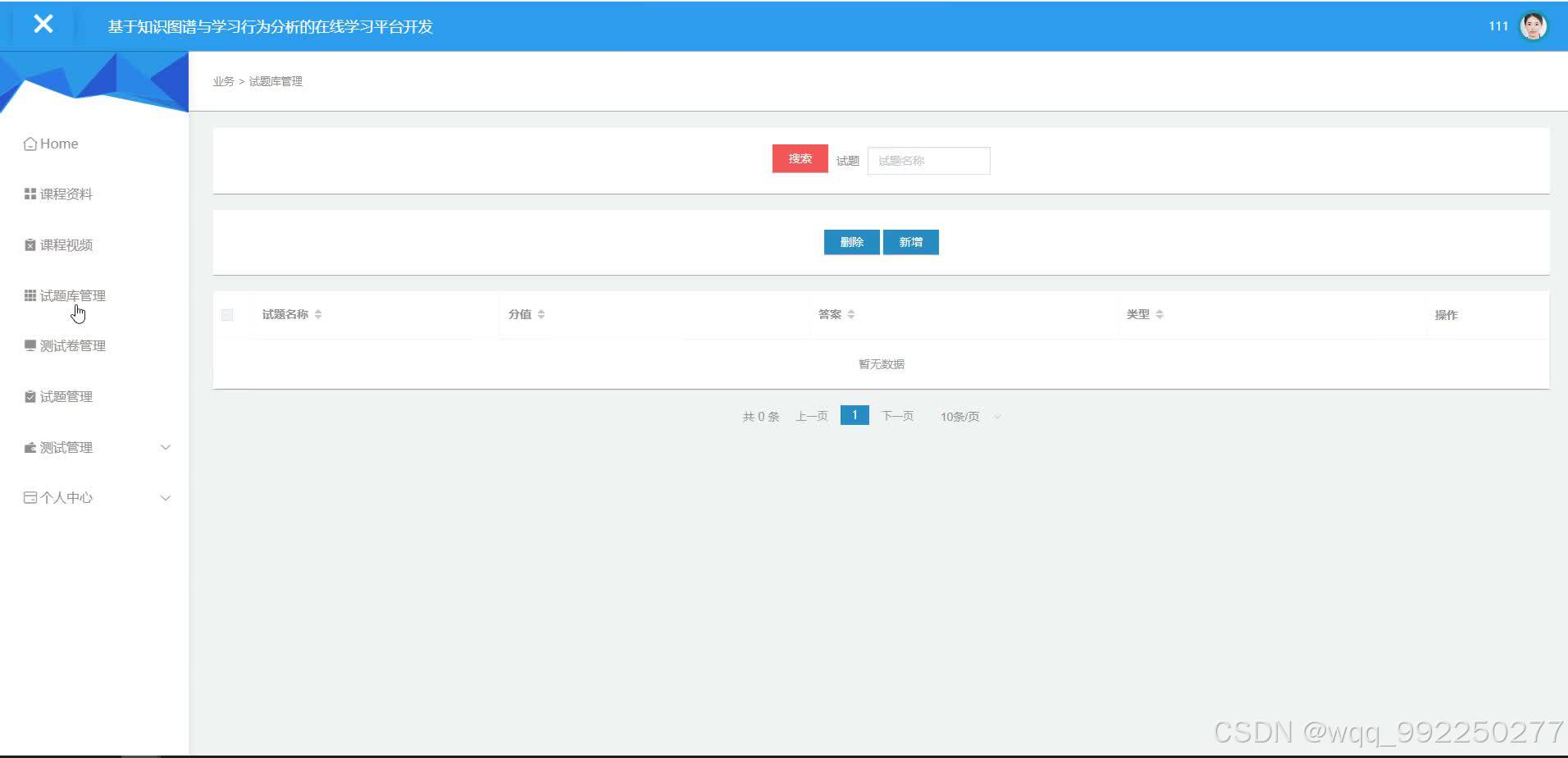Focus the 试题名称 search input field
Viewport: 1568px width, 758px height.
pos(928,161)
